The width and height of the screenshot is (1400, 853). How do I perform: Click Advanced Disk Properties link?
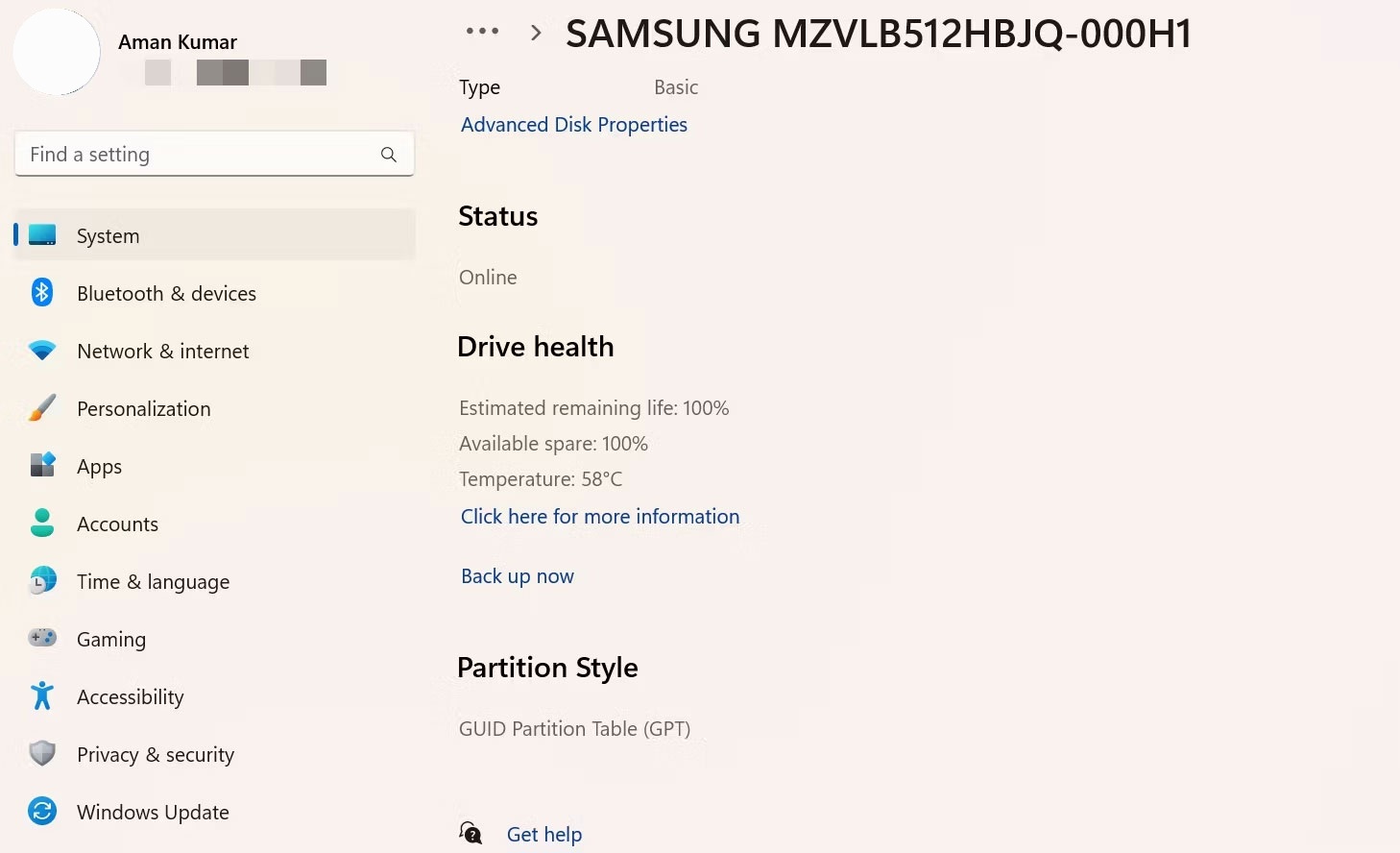(574, 125)
